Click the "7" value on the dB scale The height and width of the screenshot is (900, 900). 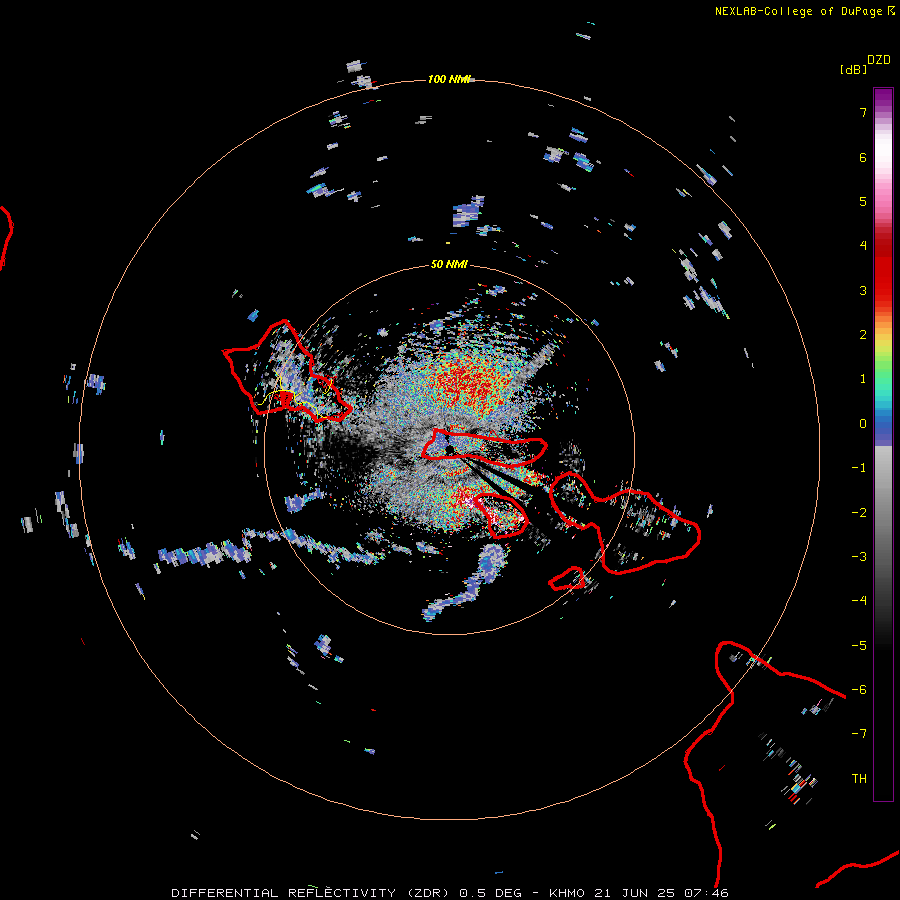coord(863,112)
